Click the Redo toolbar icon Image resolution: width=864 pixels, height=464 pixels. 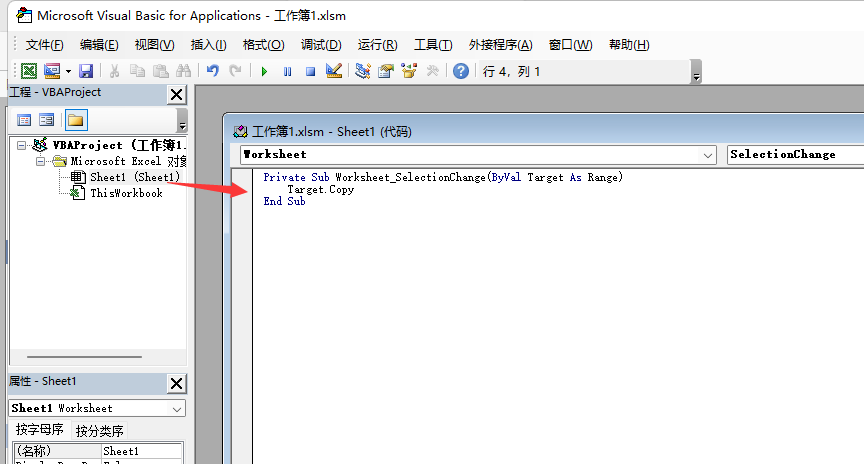(235, 71)
